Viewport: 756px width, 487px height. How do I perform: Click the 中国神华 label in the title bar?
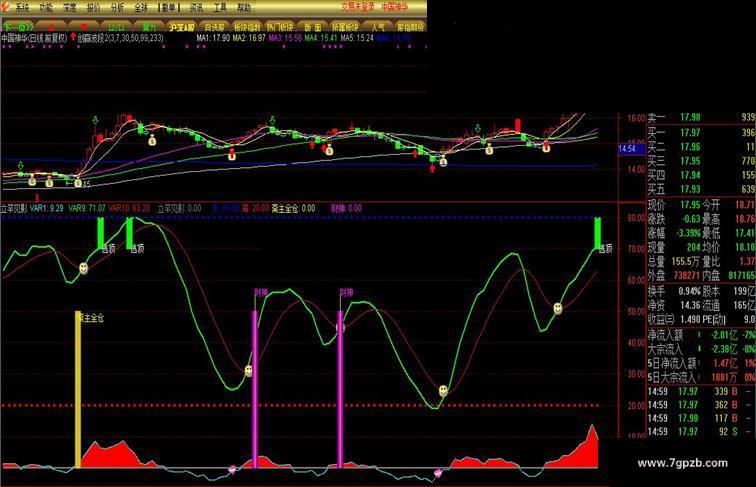(x=395, y=7)
